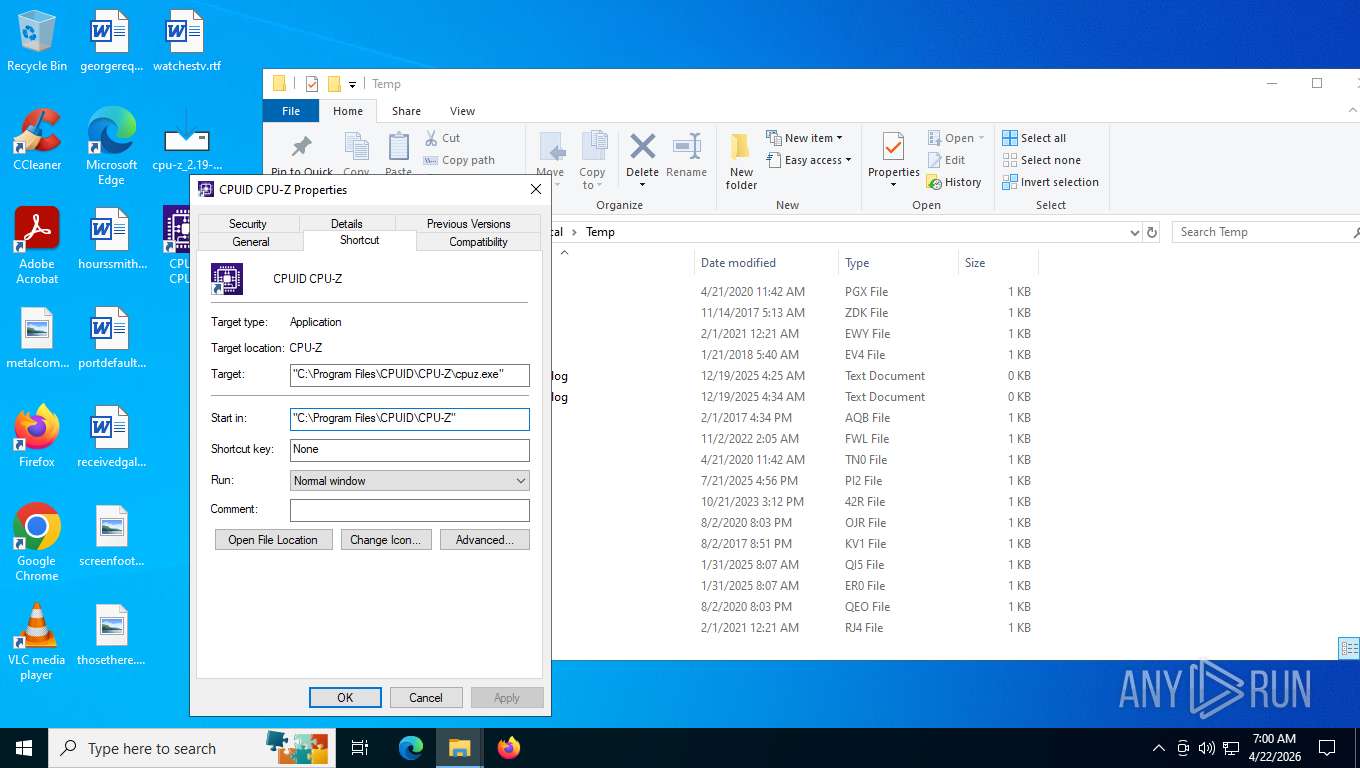
Task: Click OK in CPU-Z Properties
Action: [345, 698]
